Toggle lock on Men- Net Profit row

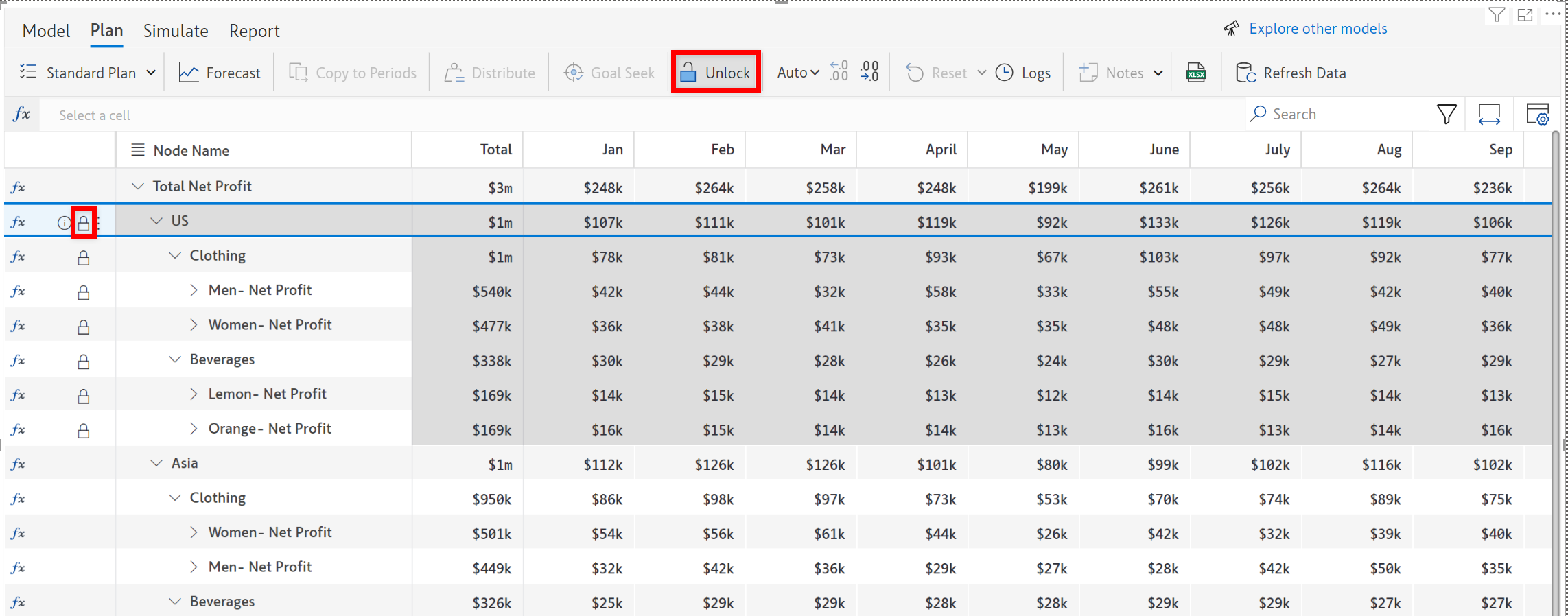point(83,293)
